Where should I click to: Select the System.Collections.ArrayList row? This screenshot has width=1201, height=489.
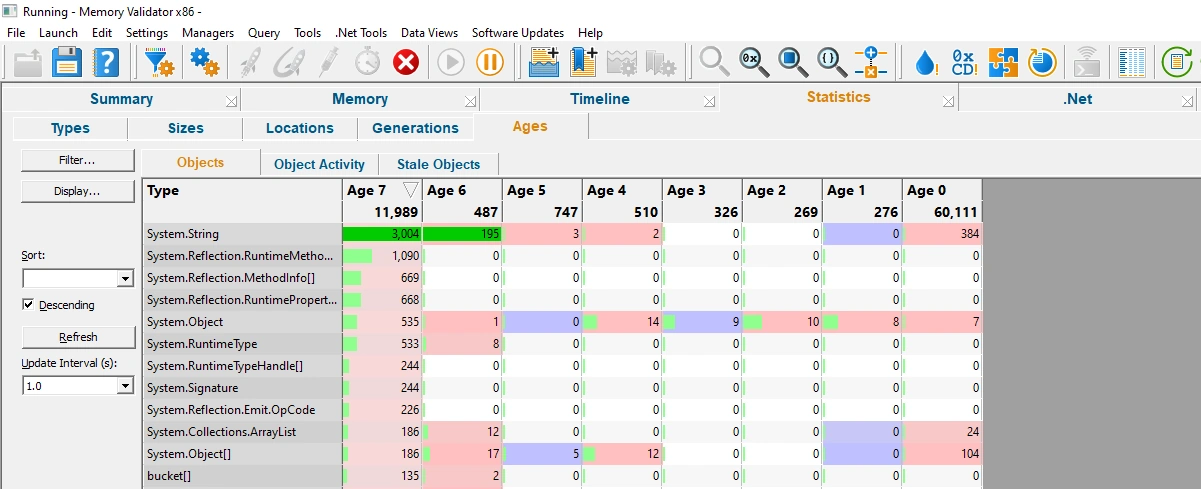563,432
